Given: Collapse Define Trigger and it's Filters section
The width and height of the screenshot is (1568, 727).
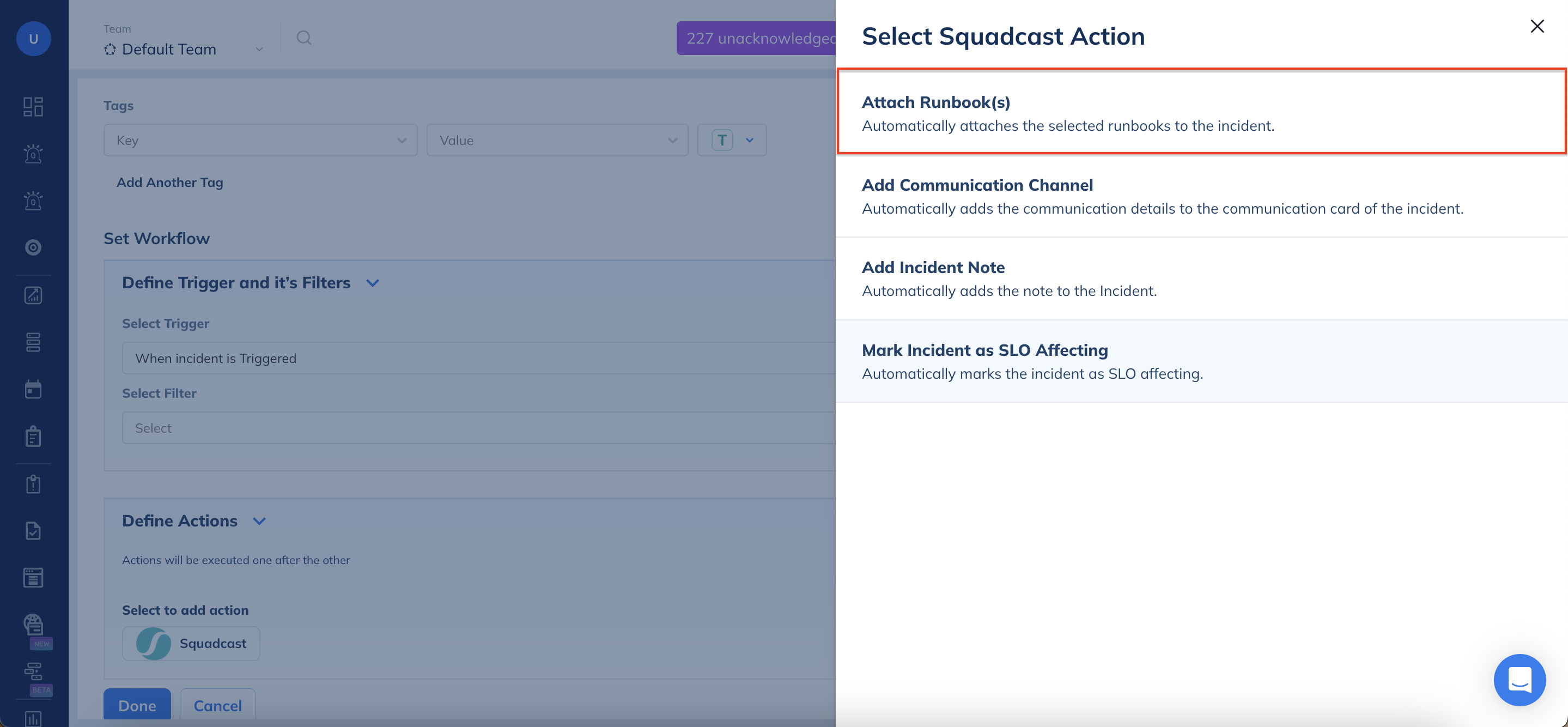Looking at the screenshot, I should pos(373,282).
